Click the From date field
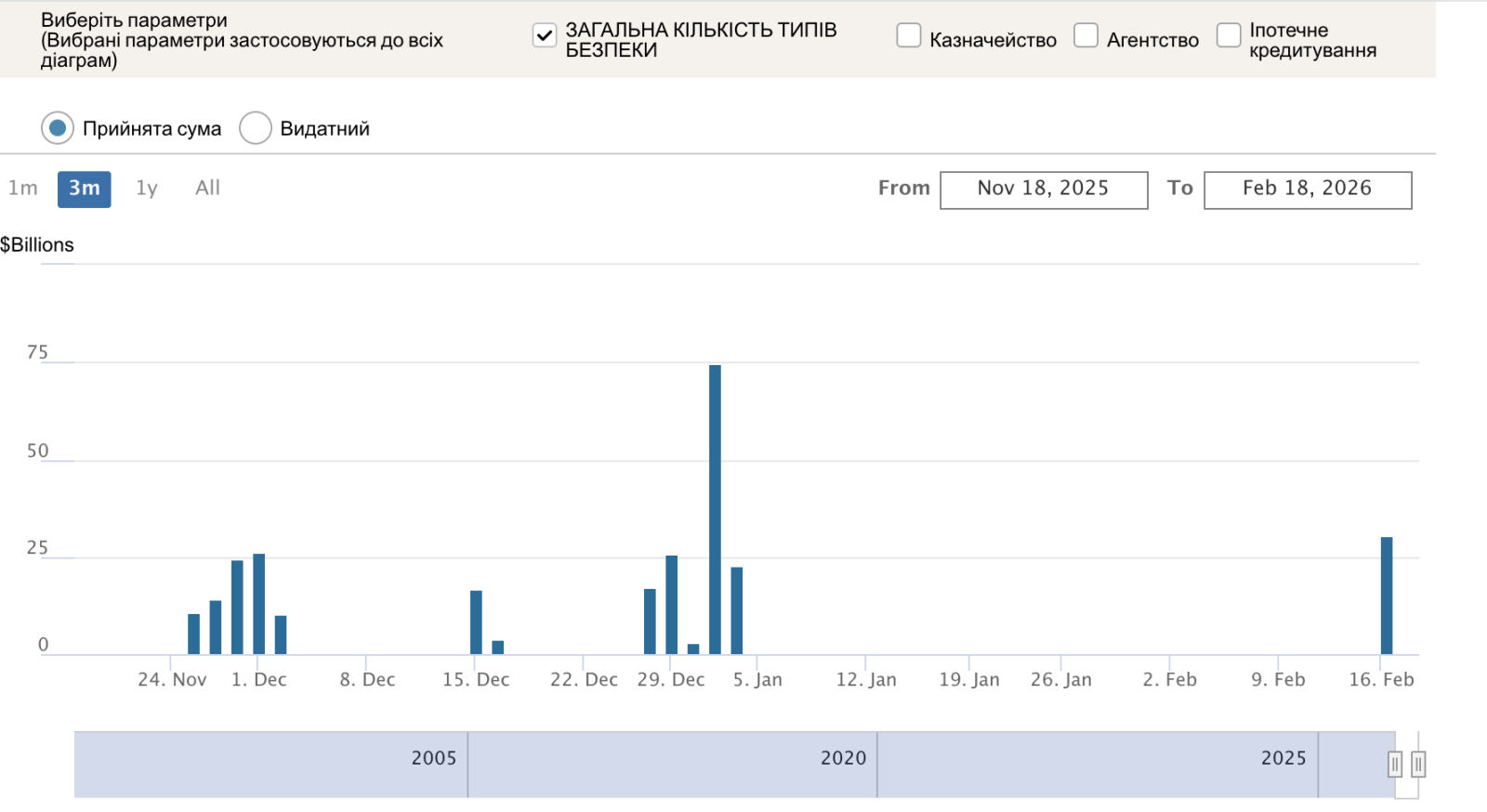This screenshot has height=812, width=1487. pos(1044,190)
